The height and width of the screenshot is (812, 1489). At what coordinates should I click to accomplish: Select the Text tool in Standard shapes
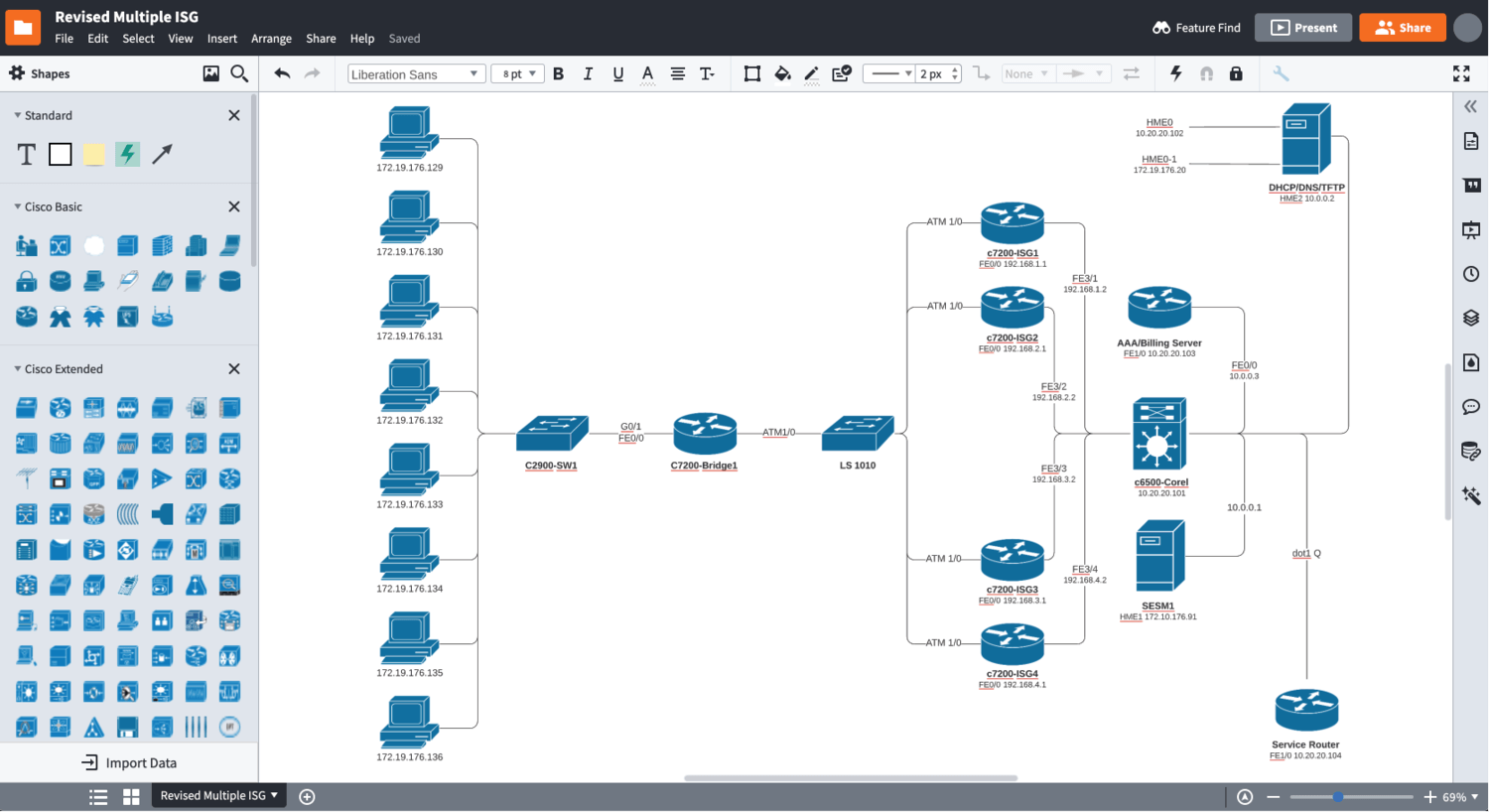pyautogui.click(x=27, y=154)
